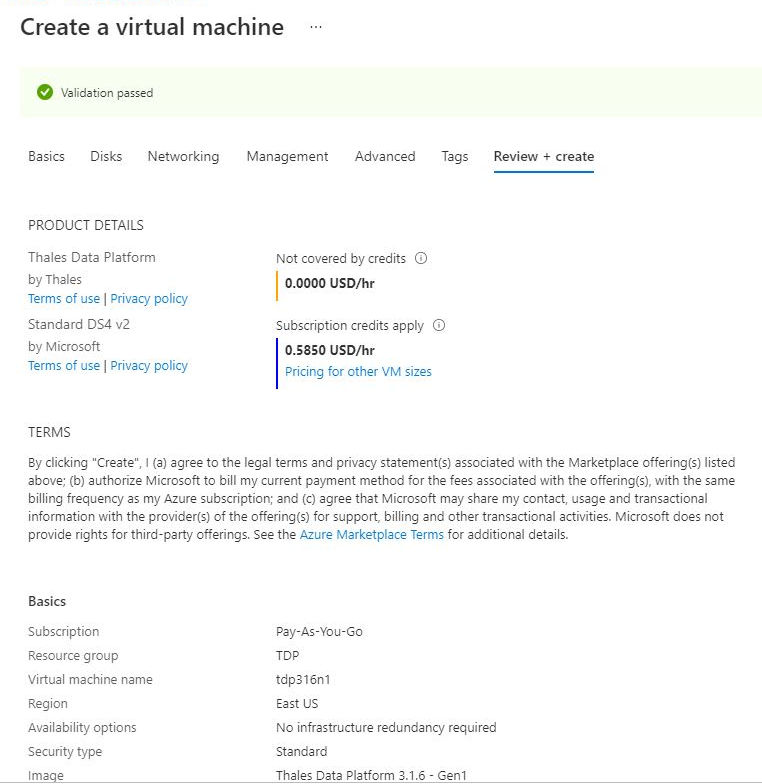This screenshot has width=762, height=784.
Task: Click the green Validation passed checkmark icon
Action: 45,92
